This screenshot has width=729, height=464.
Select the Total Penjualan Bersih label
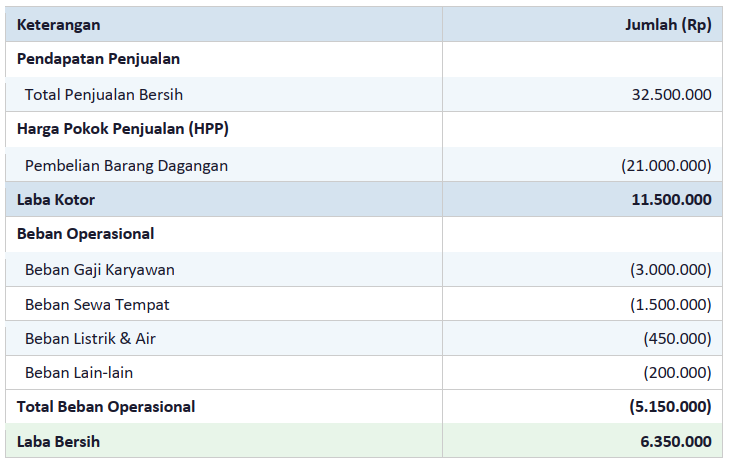(x=104, y=95)
